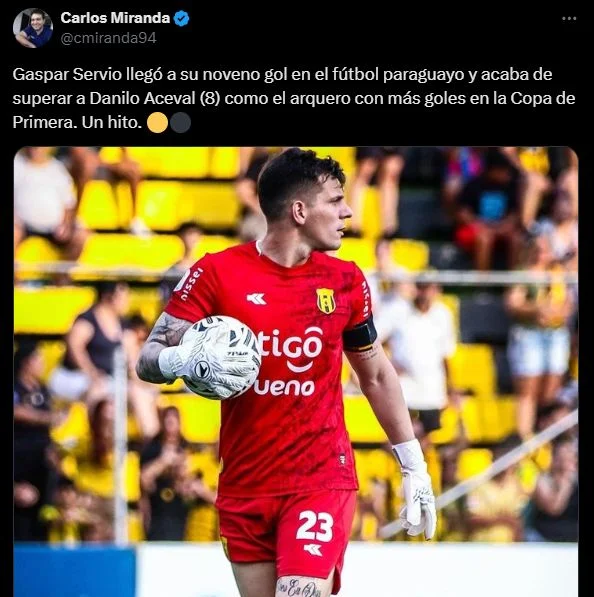594x597 pixels.
Task: Click the black circle emoji
Action: point(180,123)
